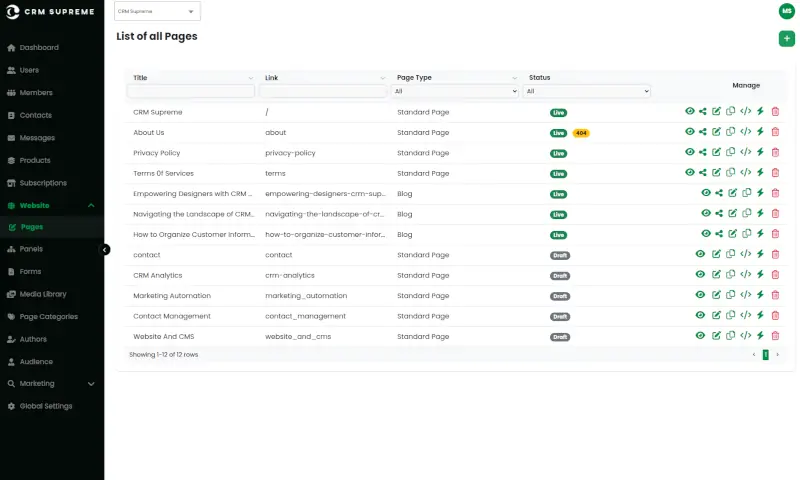View the Privacy Policy page eye icon
Screen dimensions: 800x480
pyautogui.click(x=690, y=152)
